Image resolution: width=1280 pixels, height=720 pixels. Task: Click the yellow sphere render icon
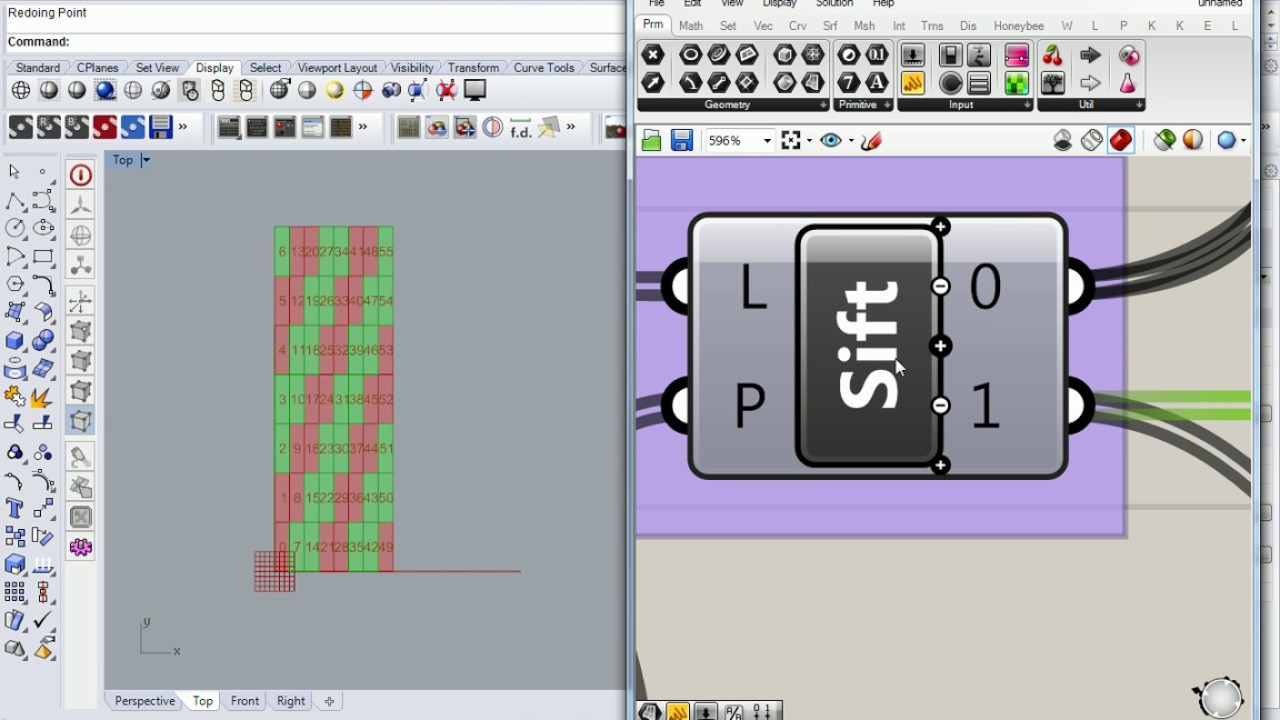coord(335,91)
